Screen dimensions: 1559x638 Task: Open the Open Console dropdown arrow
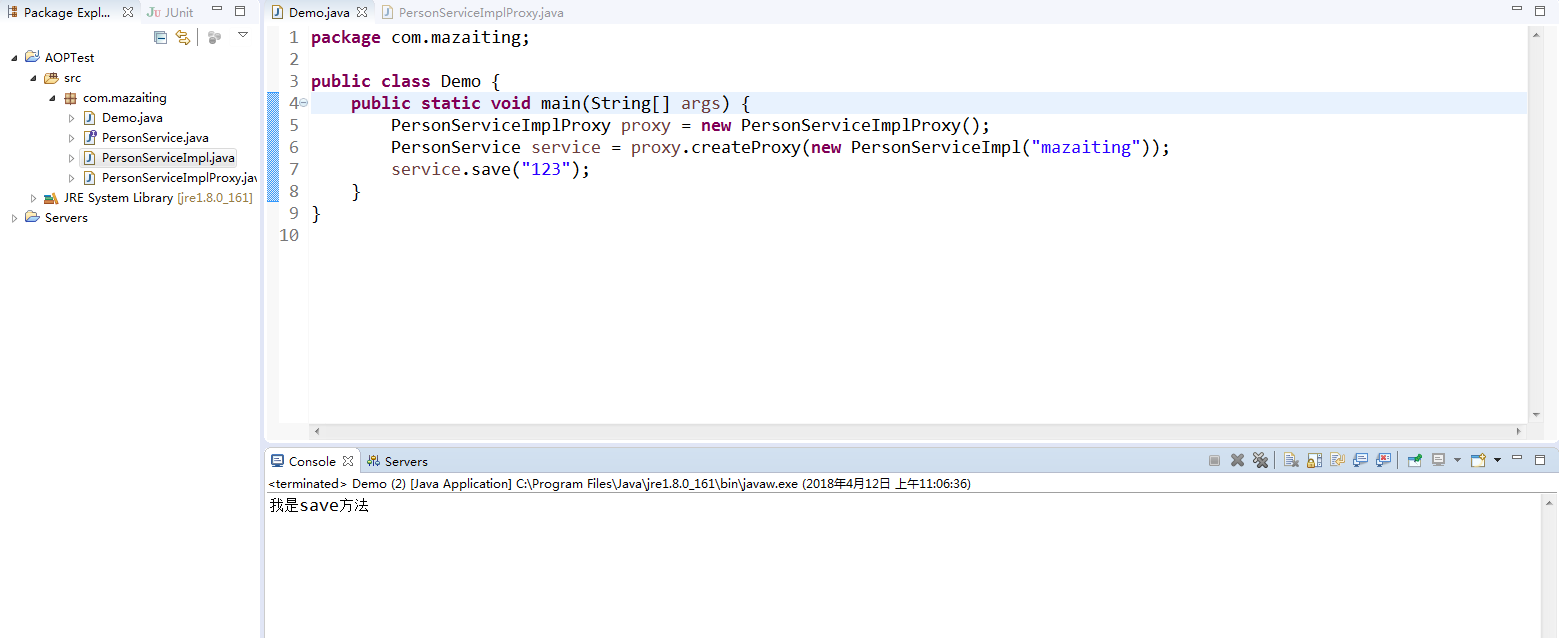(x=1497, y=460)
